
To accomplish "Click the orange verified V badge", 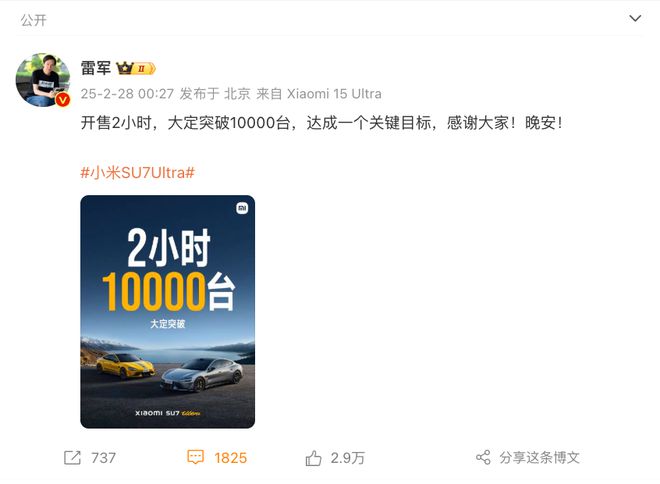I will 63,99.
